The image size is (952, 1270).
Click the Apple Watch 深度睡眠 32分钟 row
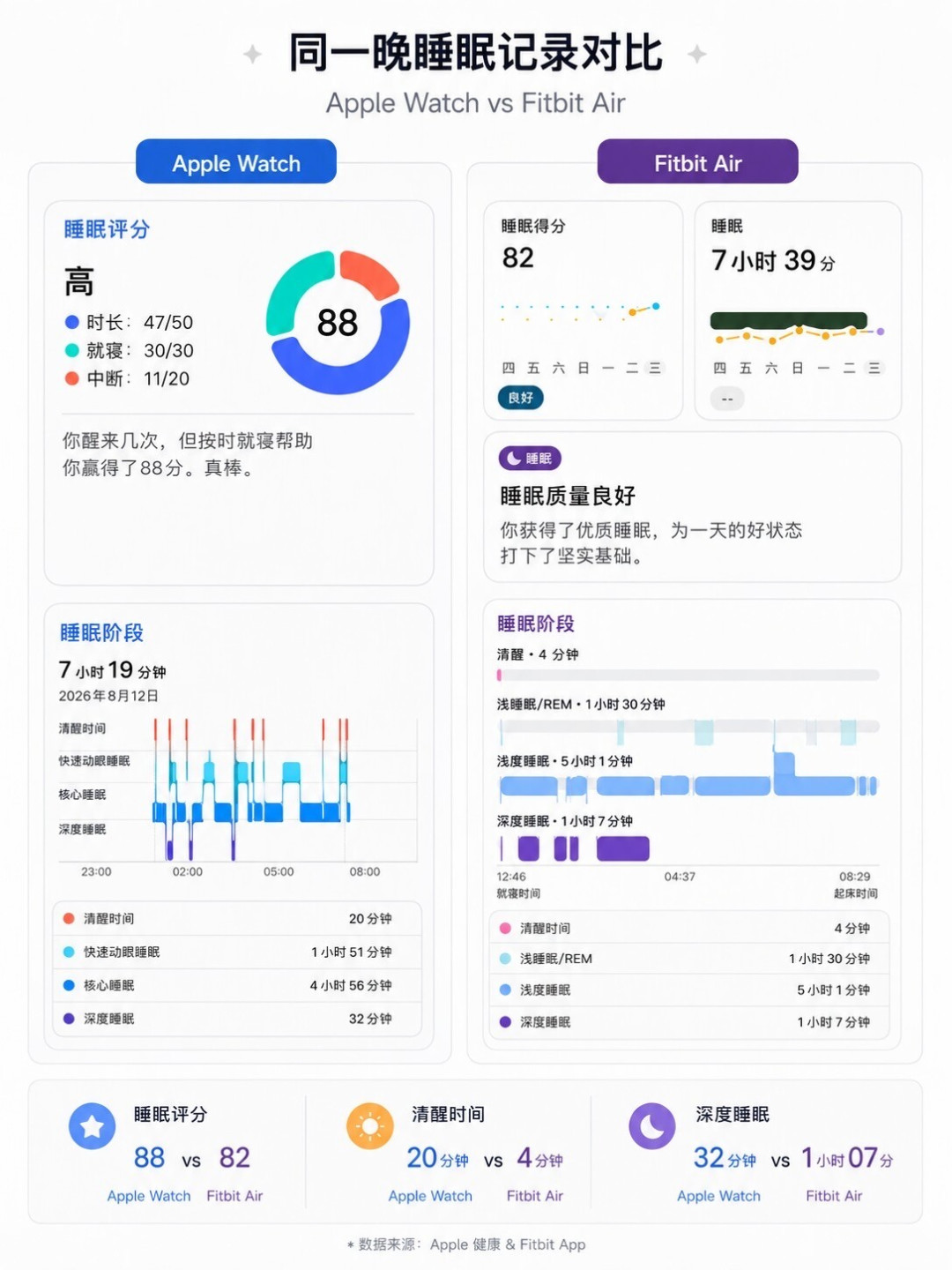(x=237, y=1020)
